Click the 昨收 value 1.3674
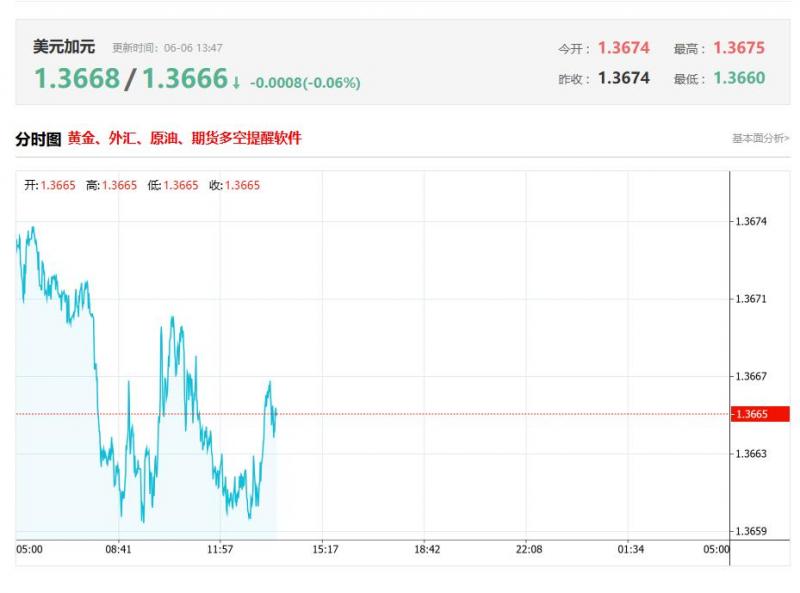The height and width of the screenshot is (593, 800). coord(624,78)
